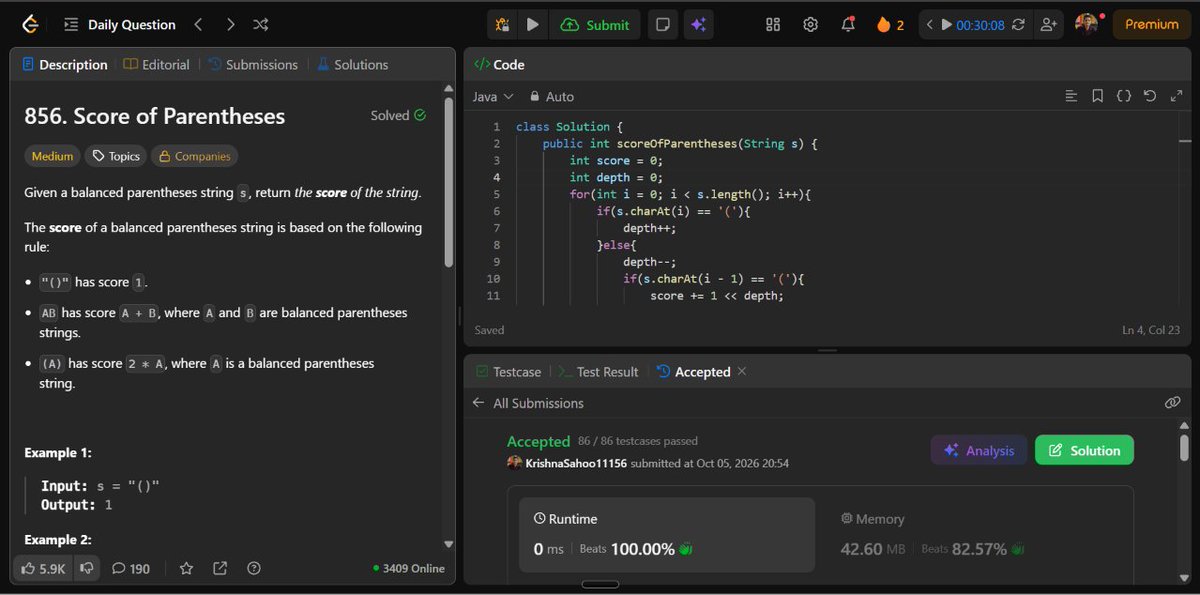The width and height of the screenshot is (1200, 595).
Task: Open the settings gear
Action: pos(811,24)
